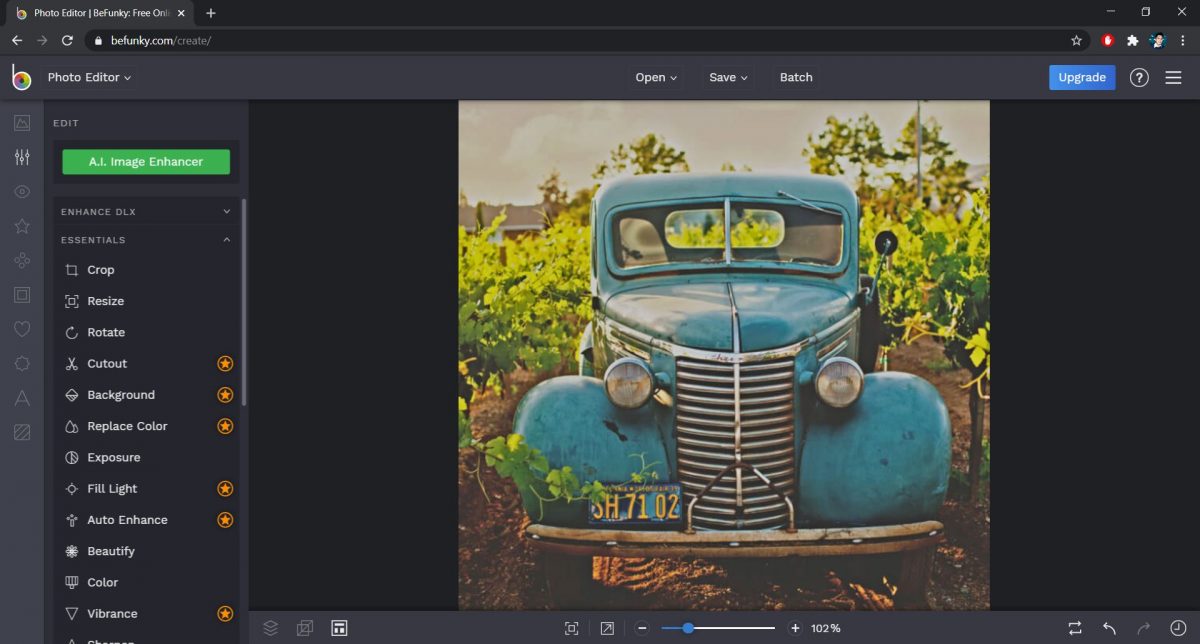This screenshot has width=1200, height=644.
Task: Toggle full-view mode with the open-in-new icon
Action: point(607,627)
